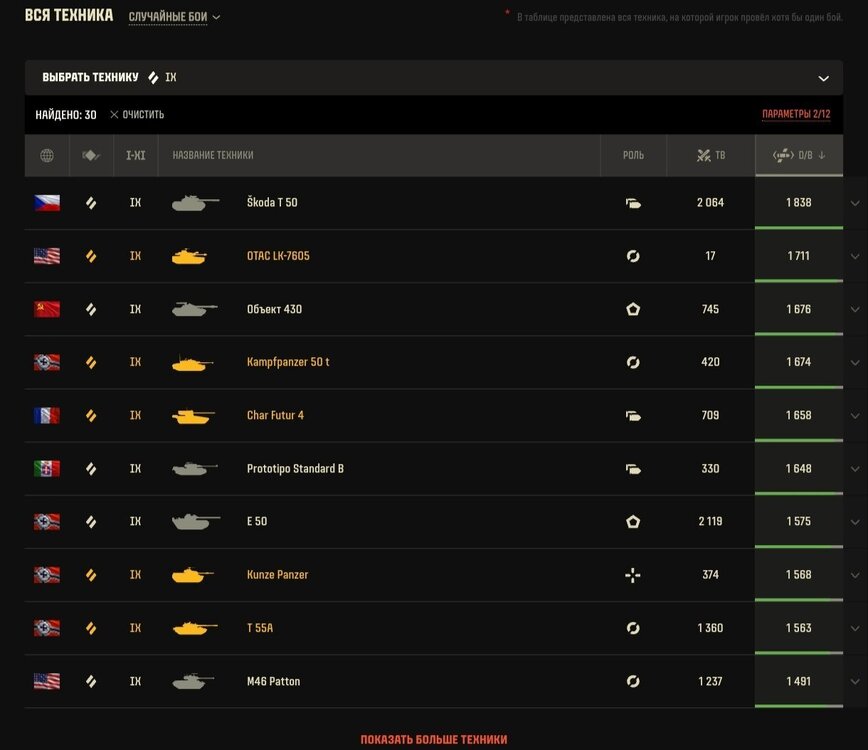This screenshot has width=868, height=750.
Task: Expand details for M46 Patton row
Action: pyautogui.click(x=855, y=681)
